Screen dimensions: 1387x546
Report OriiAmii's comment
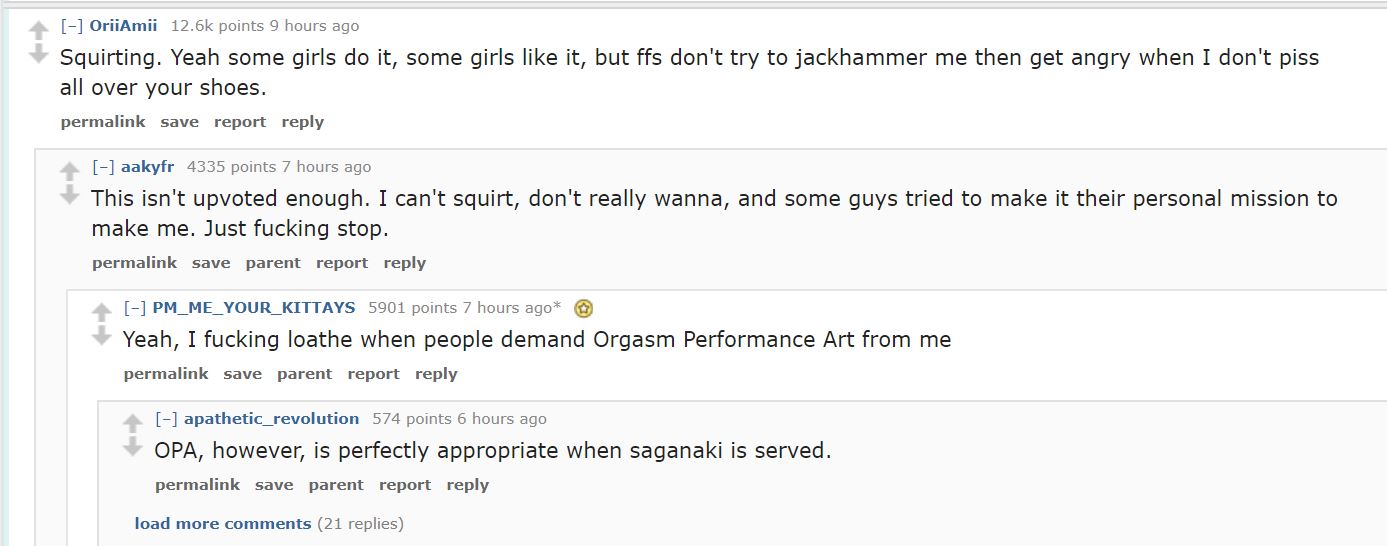tap(240, 122)
